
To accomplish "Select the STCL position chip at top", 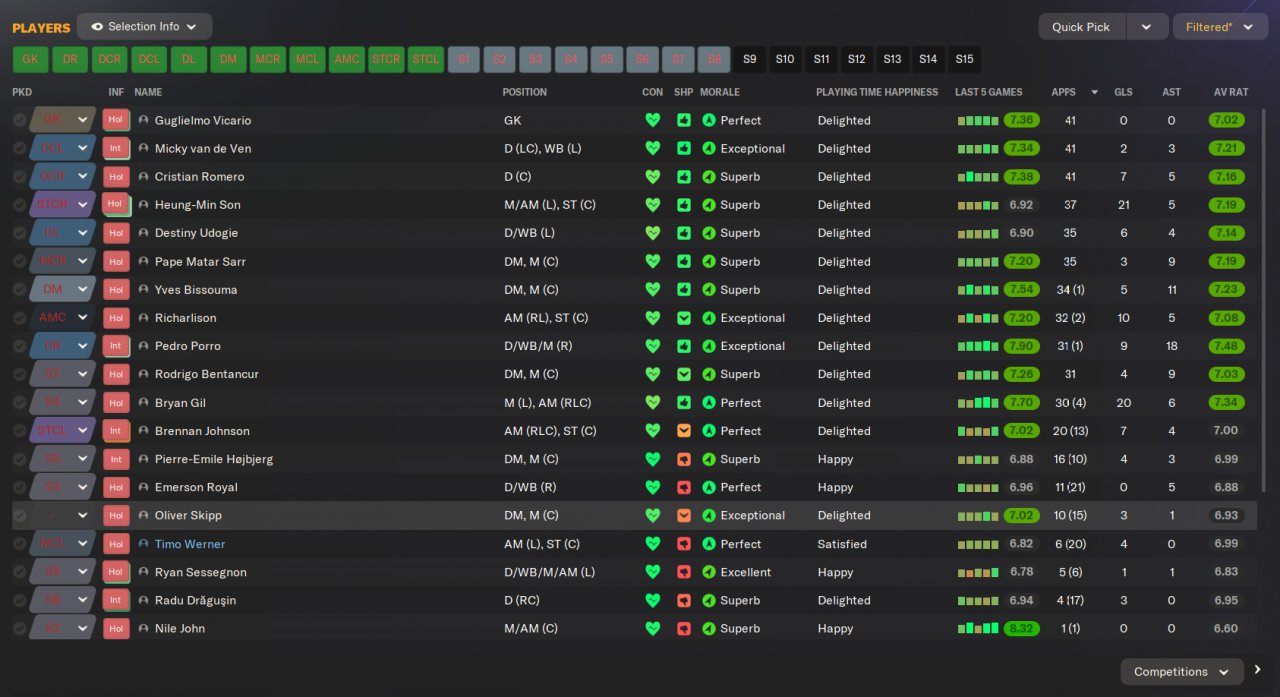I will (x=426, y=59).
